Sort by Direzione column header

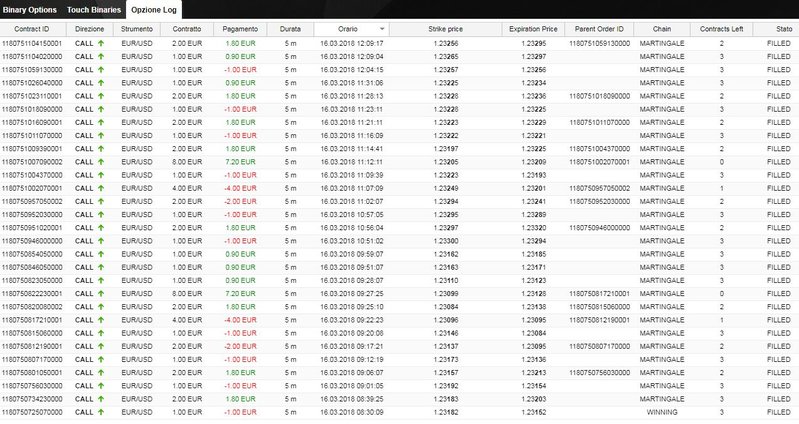pos(89,29)
